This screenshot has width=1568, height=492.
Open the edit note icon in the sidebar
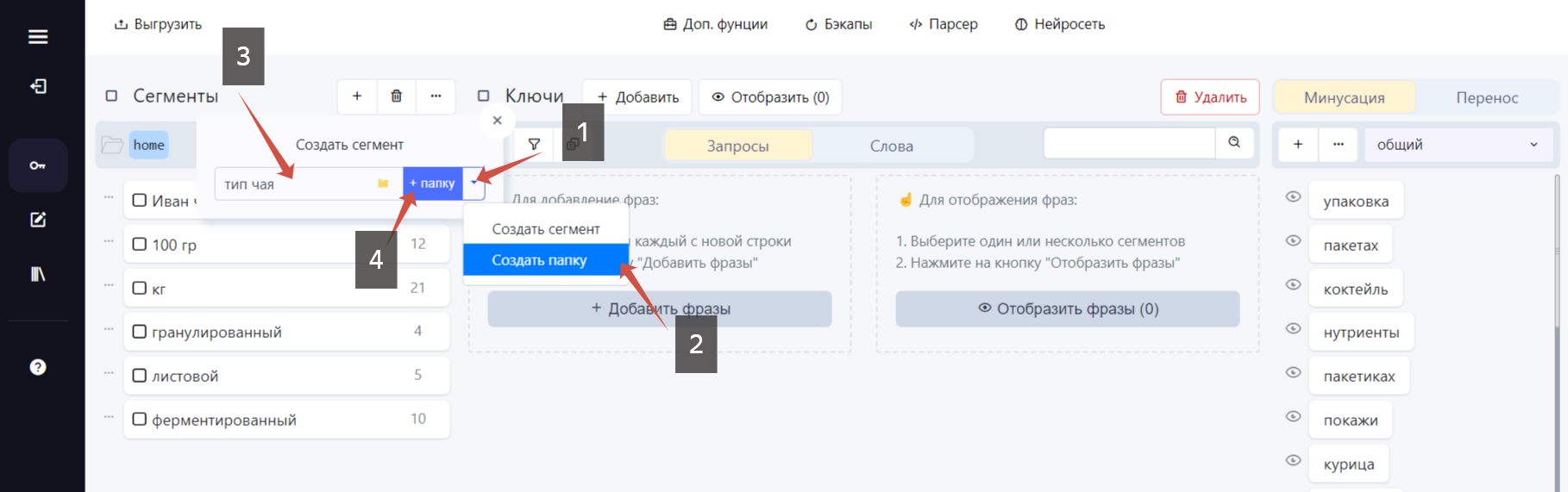[38, 220]
